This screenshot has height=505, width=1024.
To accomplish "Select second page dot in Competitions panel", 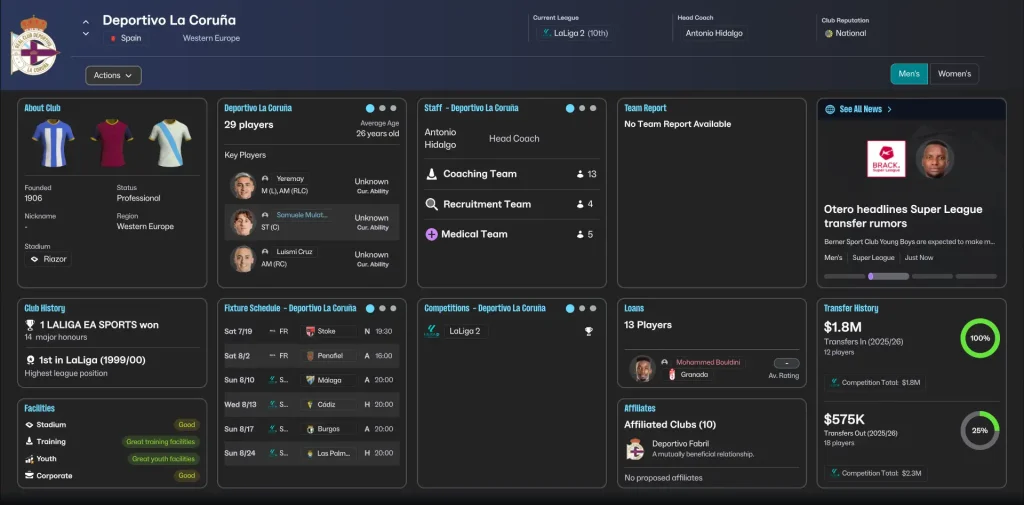I will pyautogui.click(x=583, y=308).
